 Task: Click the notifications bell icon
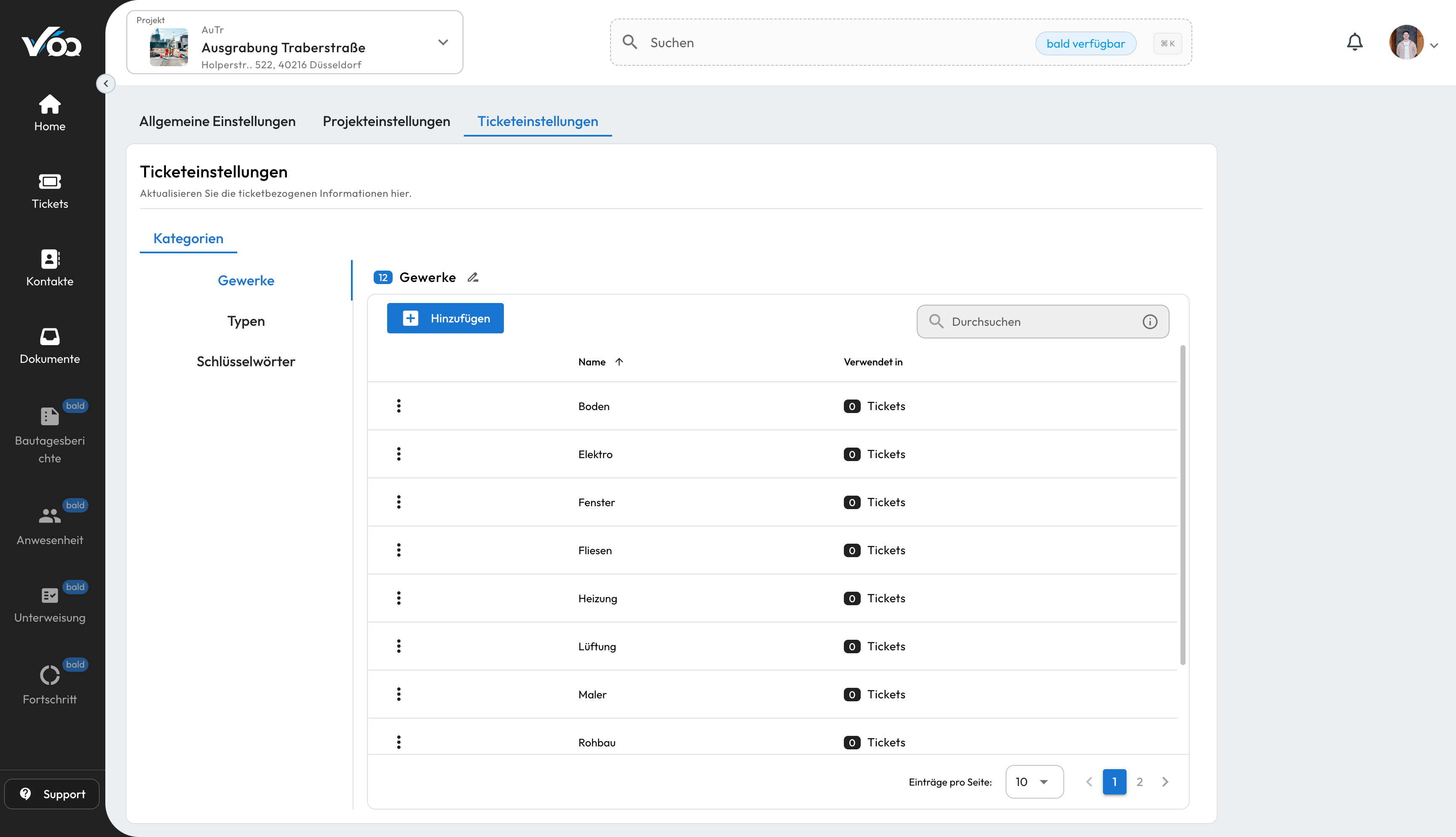tap(1354, 42)
